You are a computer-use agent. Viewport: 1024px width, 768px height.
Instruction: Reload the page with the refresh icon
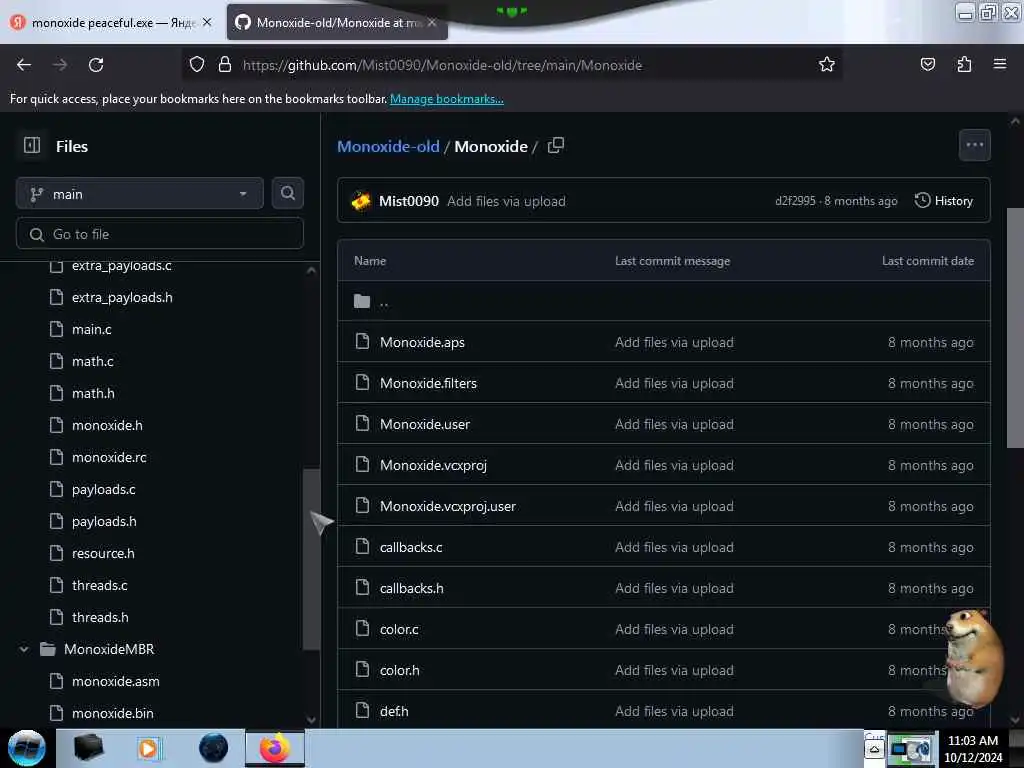point(96,65)
